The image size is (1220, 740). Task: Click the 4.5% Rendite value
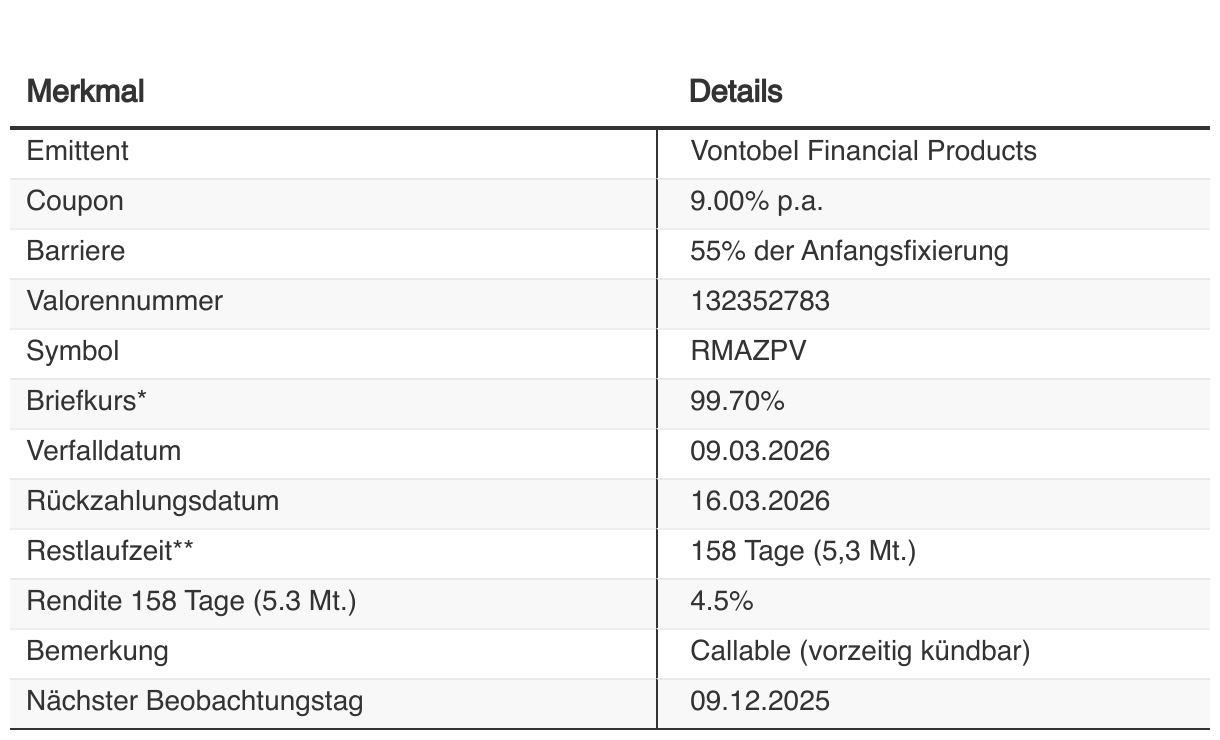coord(721,601)
